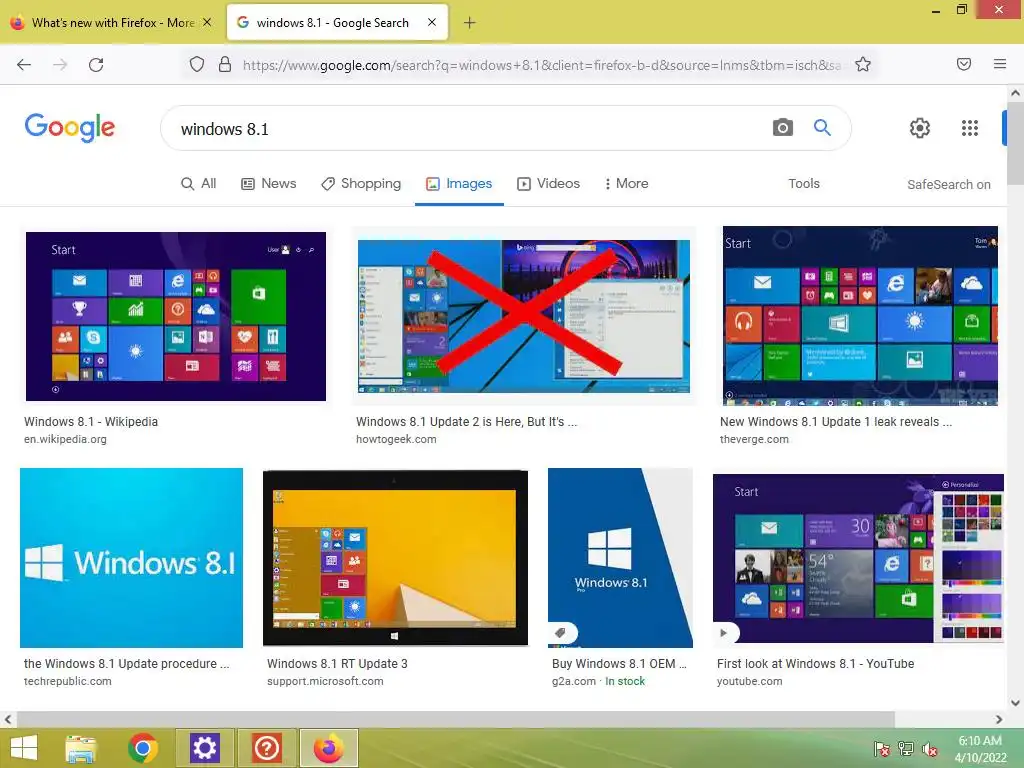Screen dimensions: 1024x768
Task: Close the 'What's new with Firefox' tab
Action: 207,22
